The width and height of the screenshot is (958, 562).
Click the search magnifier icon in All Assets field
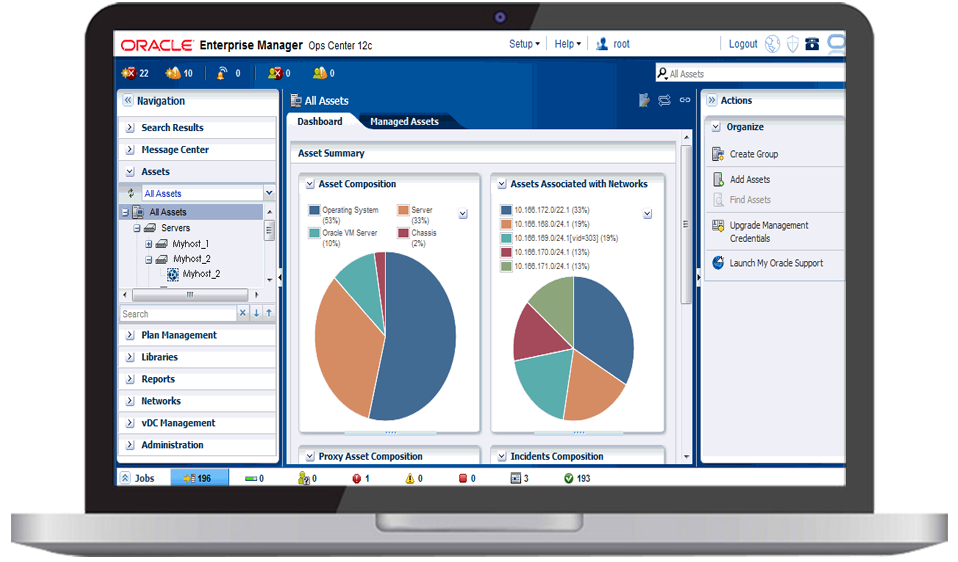pos(662,73)
